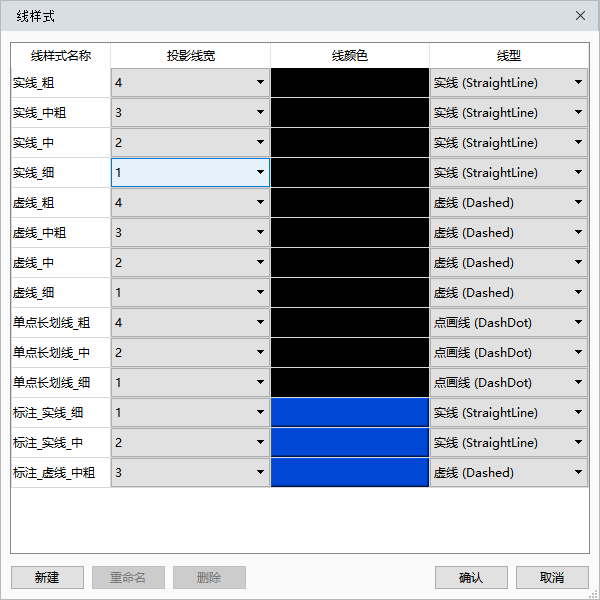
Task: Change line type of 虚线_细 row
Action: 509,292
